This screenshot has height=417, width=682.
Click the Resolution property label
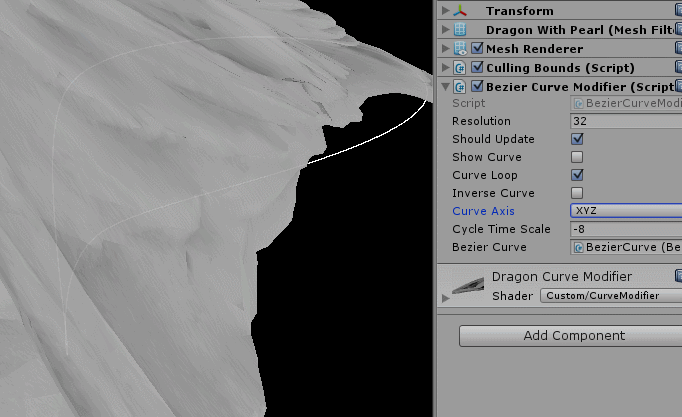(481, 121)
